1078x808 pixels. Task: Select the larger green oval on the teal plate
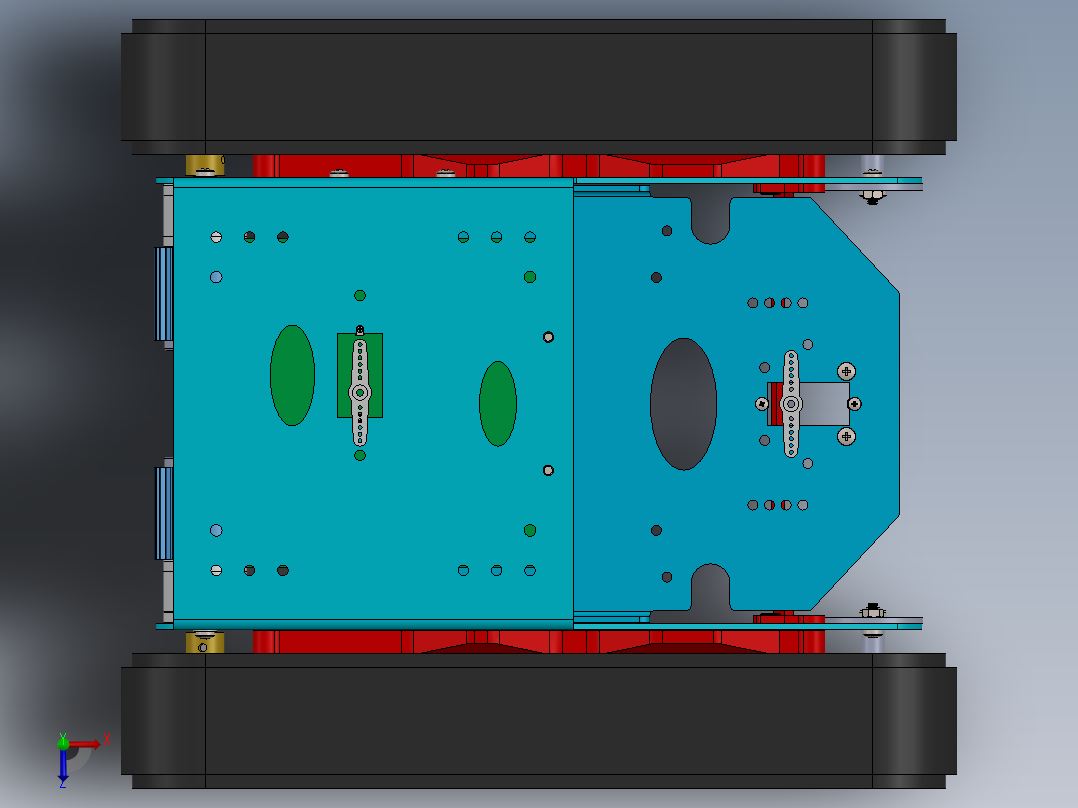pos(292,375)
